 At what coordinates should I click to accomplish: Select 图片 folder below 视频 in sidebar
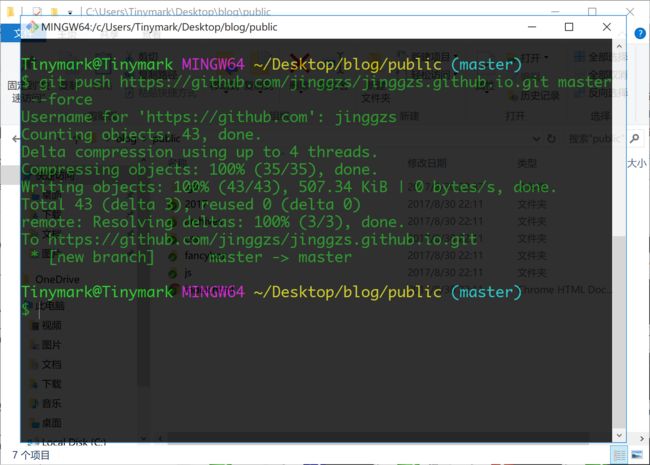(47, 344)
